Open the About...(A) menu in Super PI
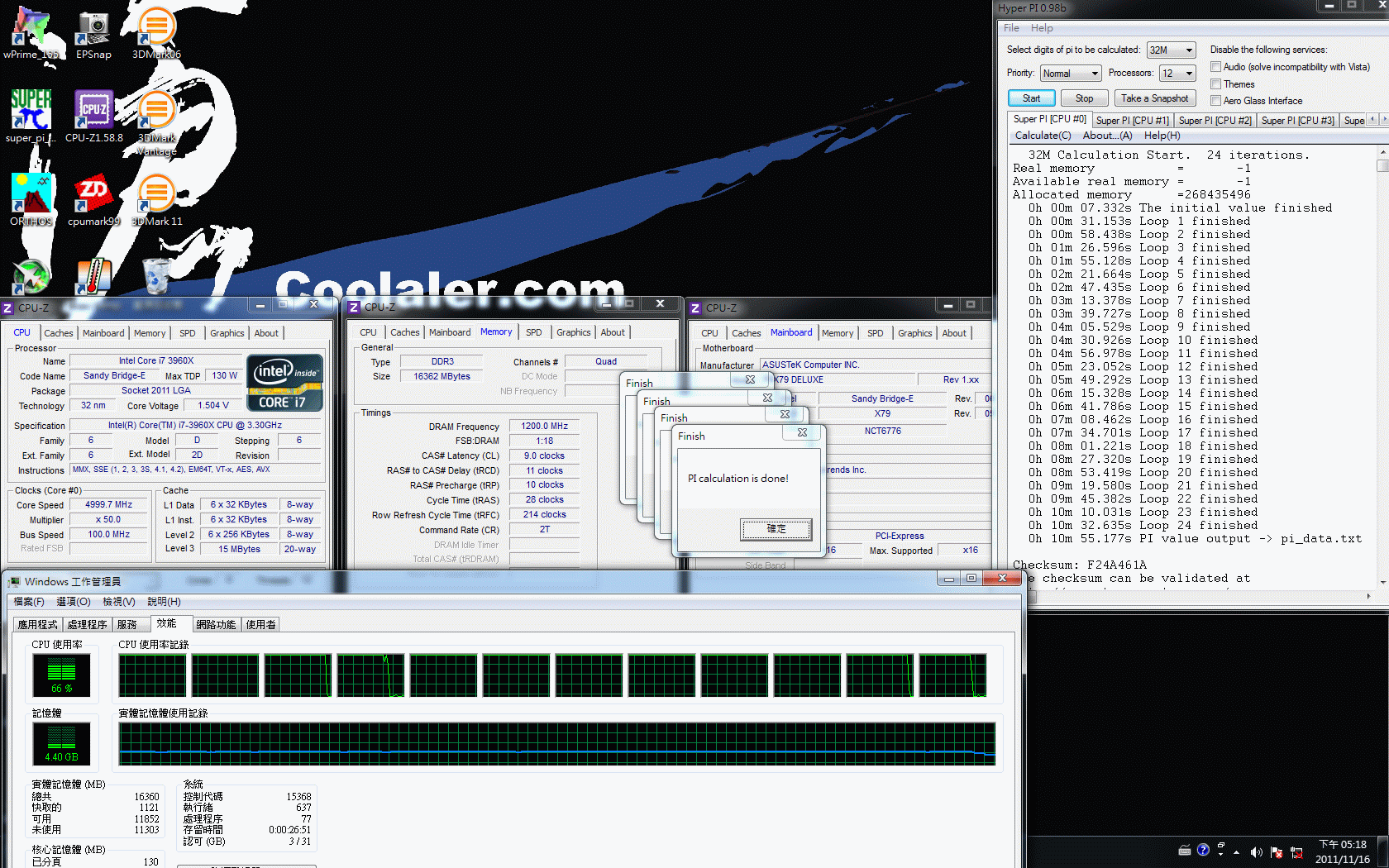 pyautogui.click(x=1107, y=136)
